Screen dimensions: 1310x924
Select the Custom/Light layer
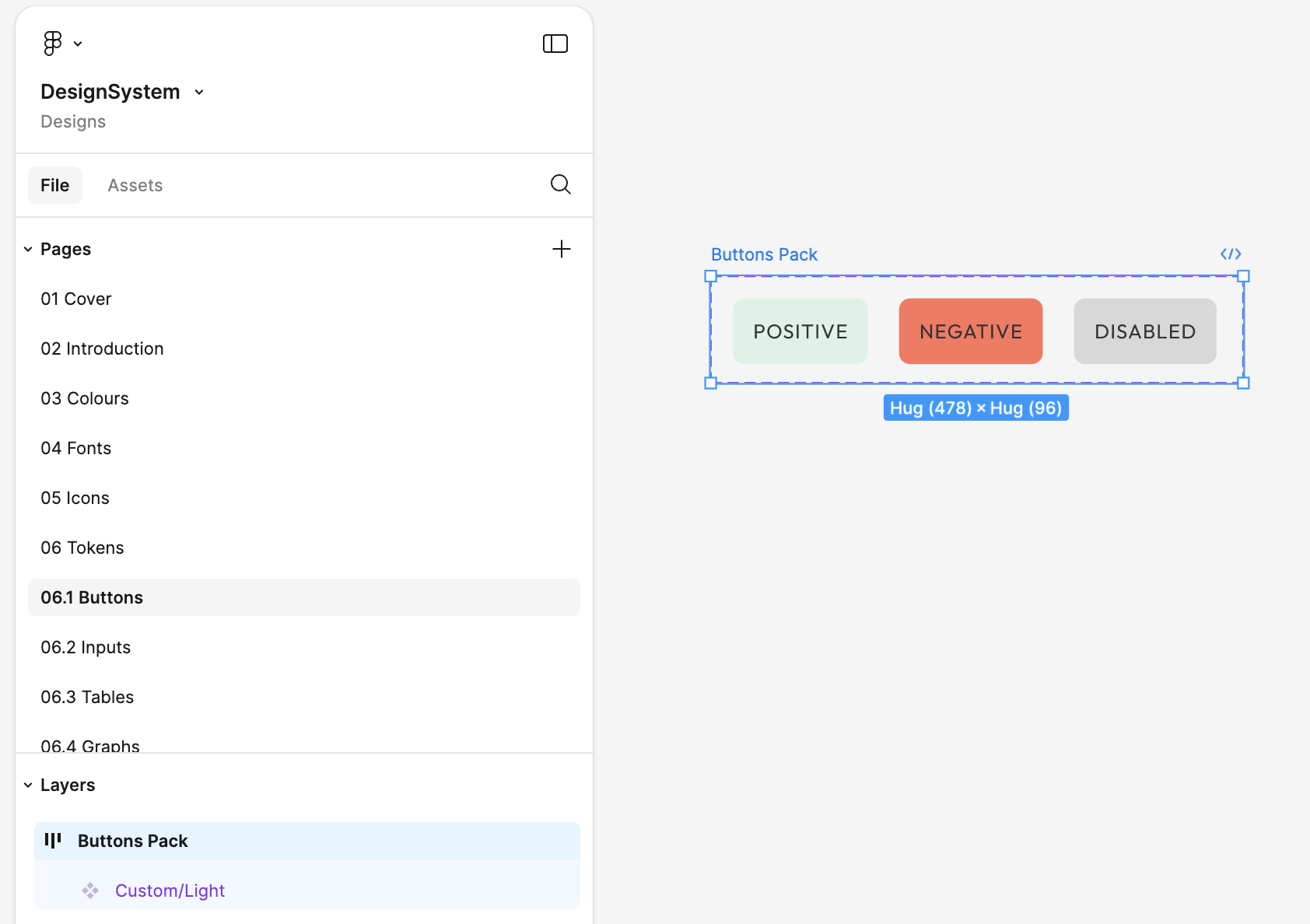[170, 891]
